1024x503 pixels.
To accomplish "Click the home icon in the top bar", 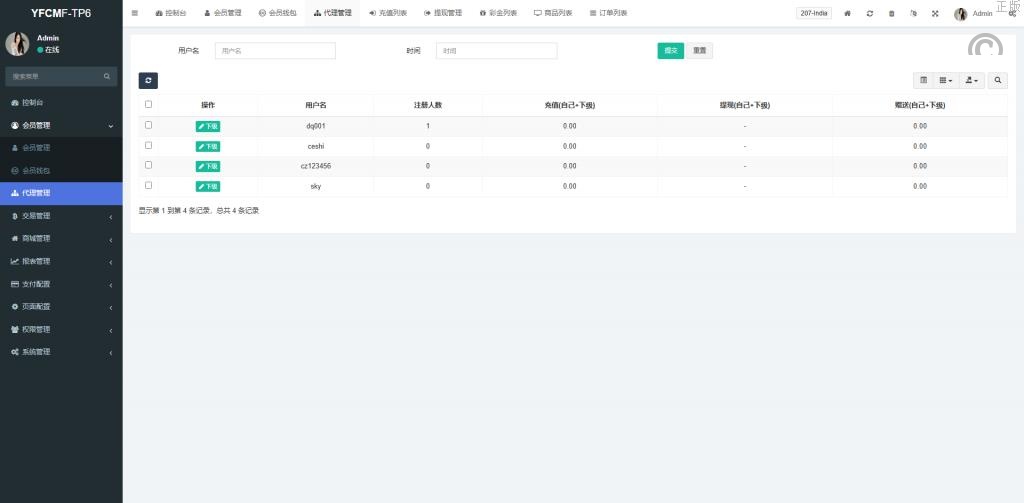I will [848, 13].
